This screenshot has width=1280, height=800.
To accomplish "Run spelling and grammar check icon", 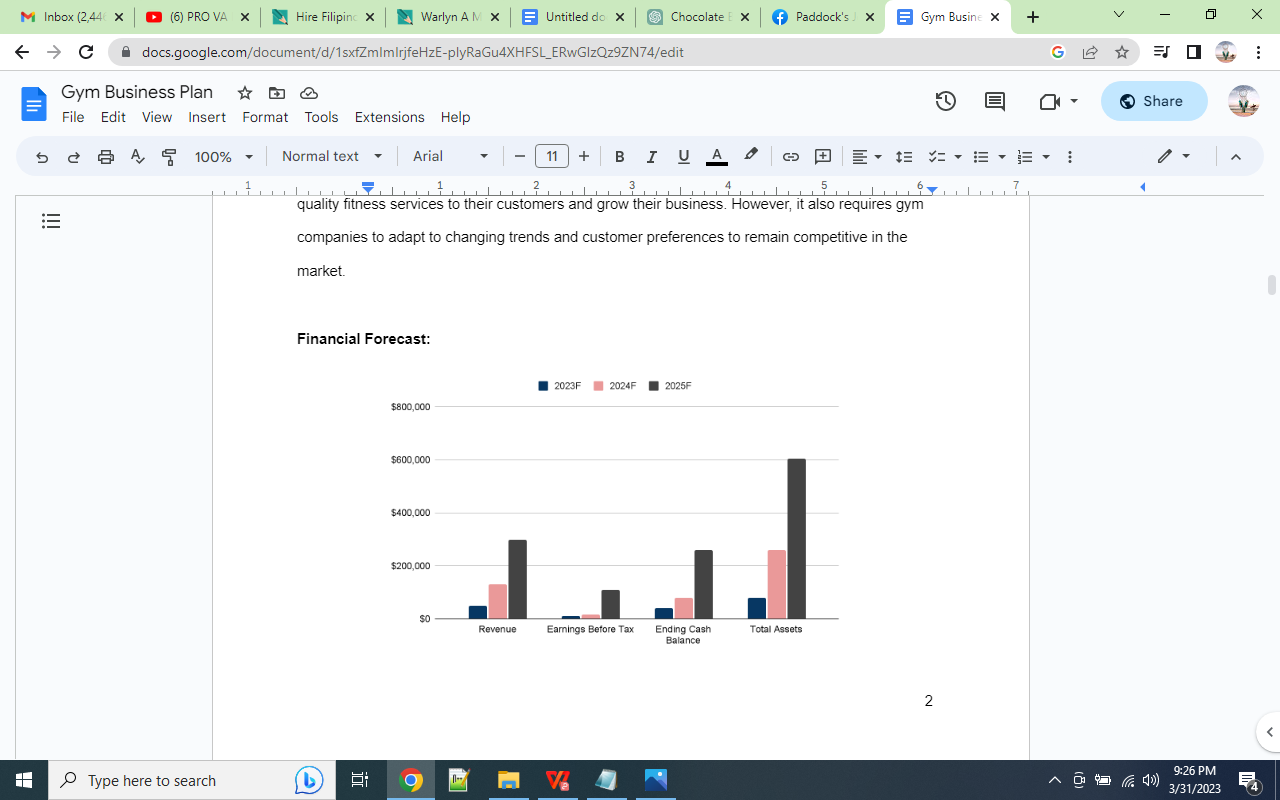I will (x=138, y=157).
